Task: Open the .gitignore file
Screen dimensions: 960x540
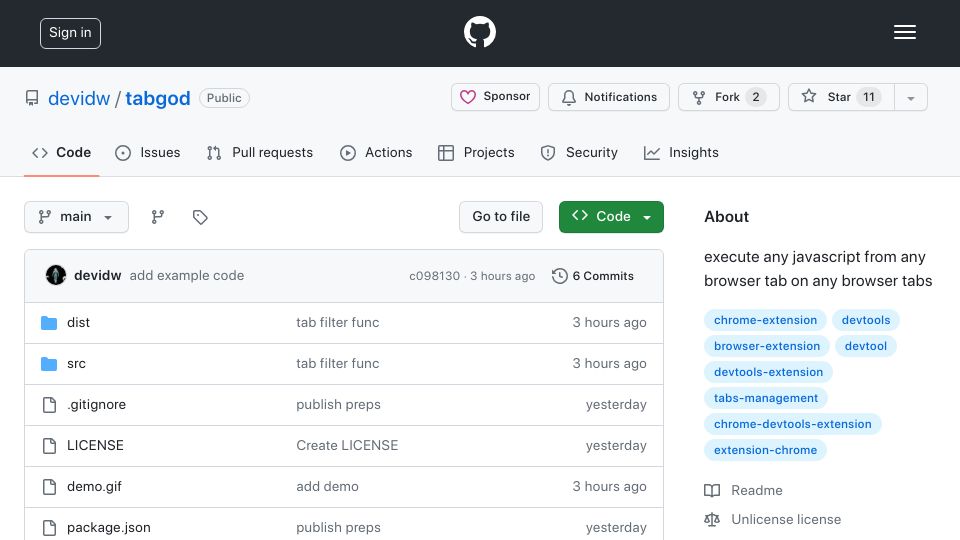Action: click(x=96, y=405)
